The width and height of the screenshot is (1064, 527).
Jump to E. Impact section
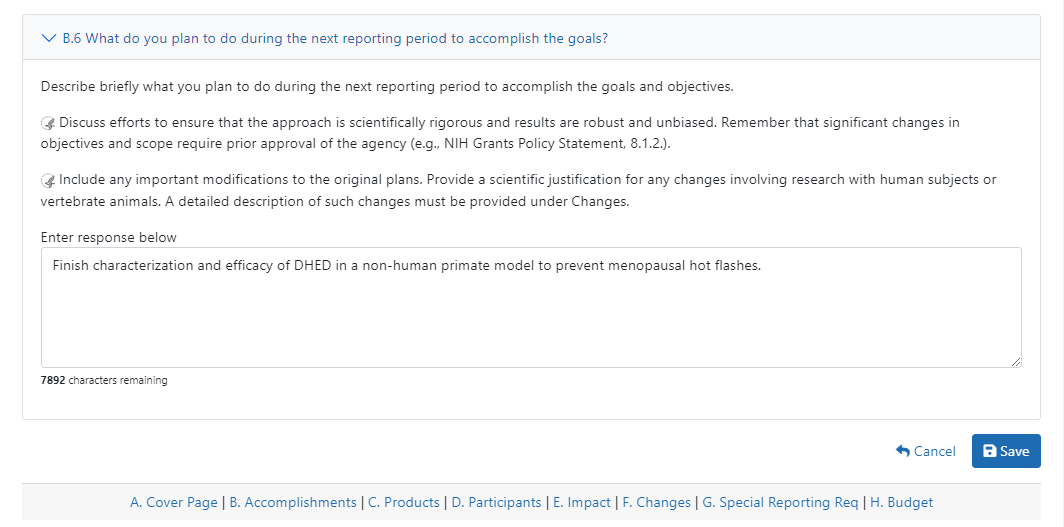(x=582, y=502)
